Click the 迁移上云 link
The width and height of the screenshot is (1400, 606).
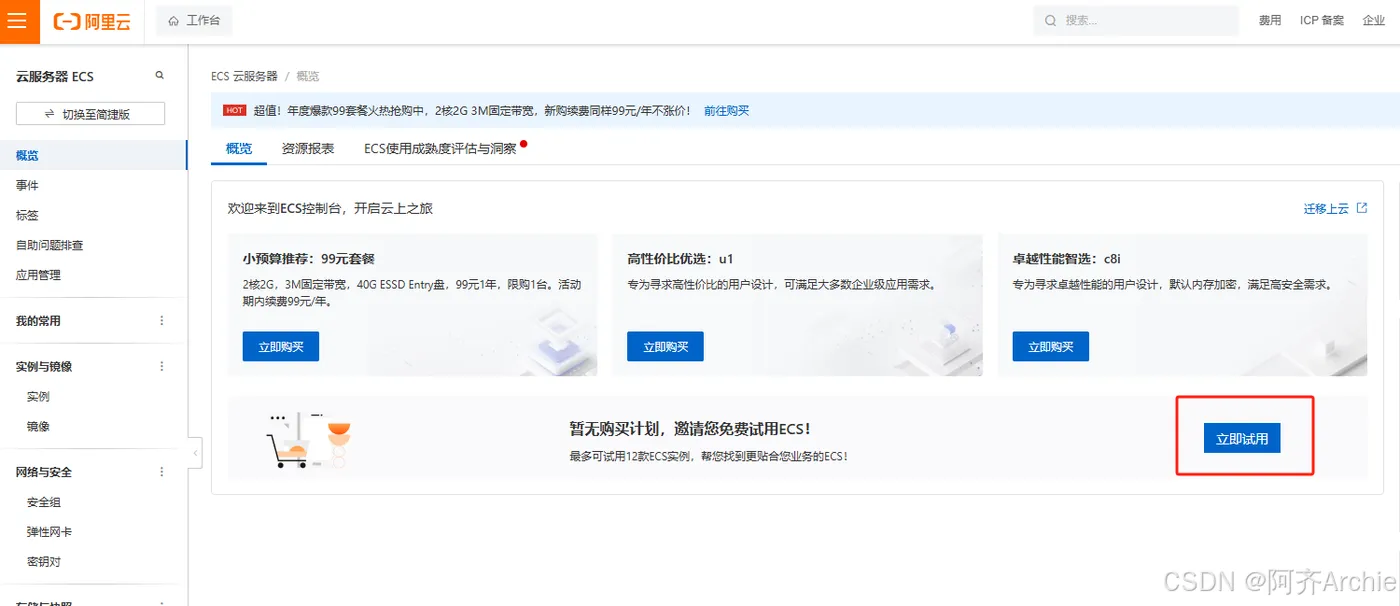tap(1326, 209)
